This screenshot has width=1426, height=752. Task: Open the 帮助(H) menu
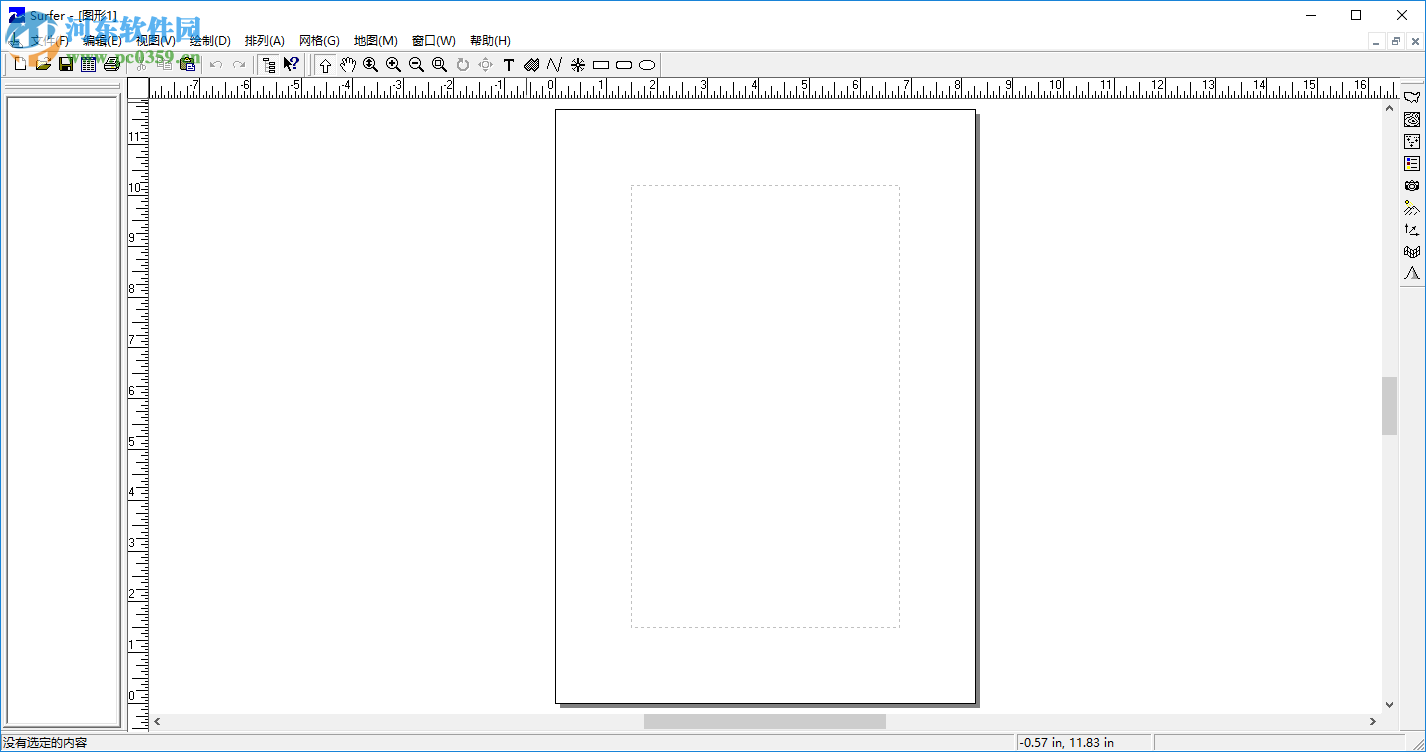(490, 41)
